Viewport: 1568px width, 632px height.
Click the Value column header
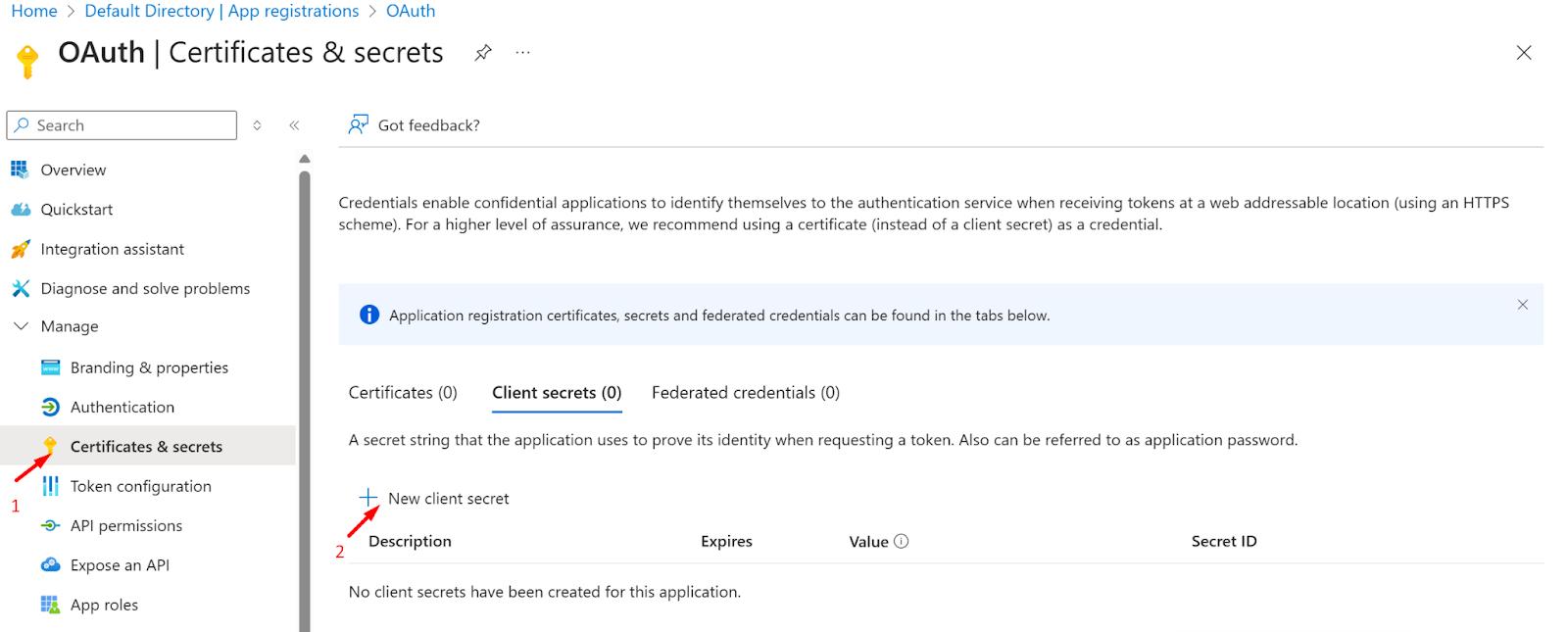pyautogui.click(x=868, y=542)
